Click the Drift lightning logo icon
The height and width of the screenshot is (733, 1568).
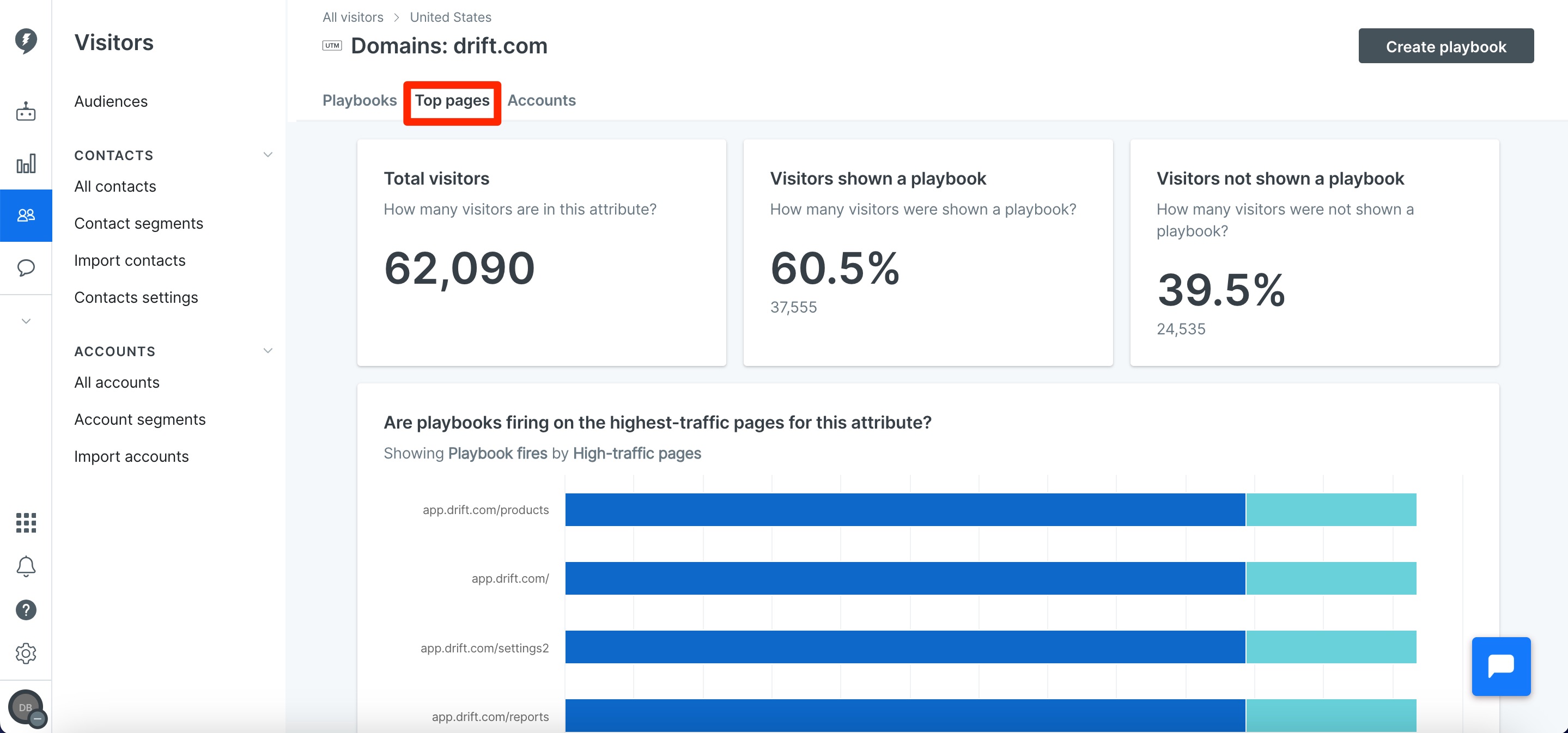(x=26, y=41)
